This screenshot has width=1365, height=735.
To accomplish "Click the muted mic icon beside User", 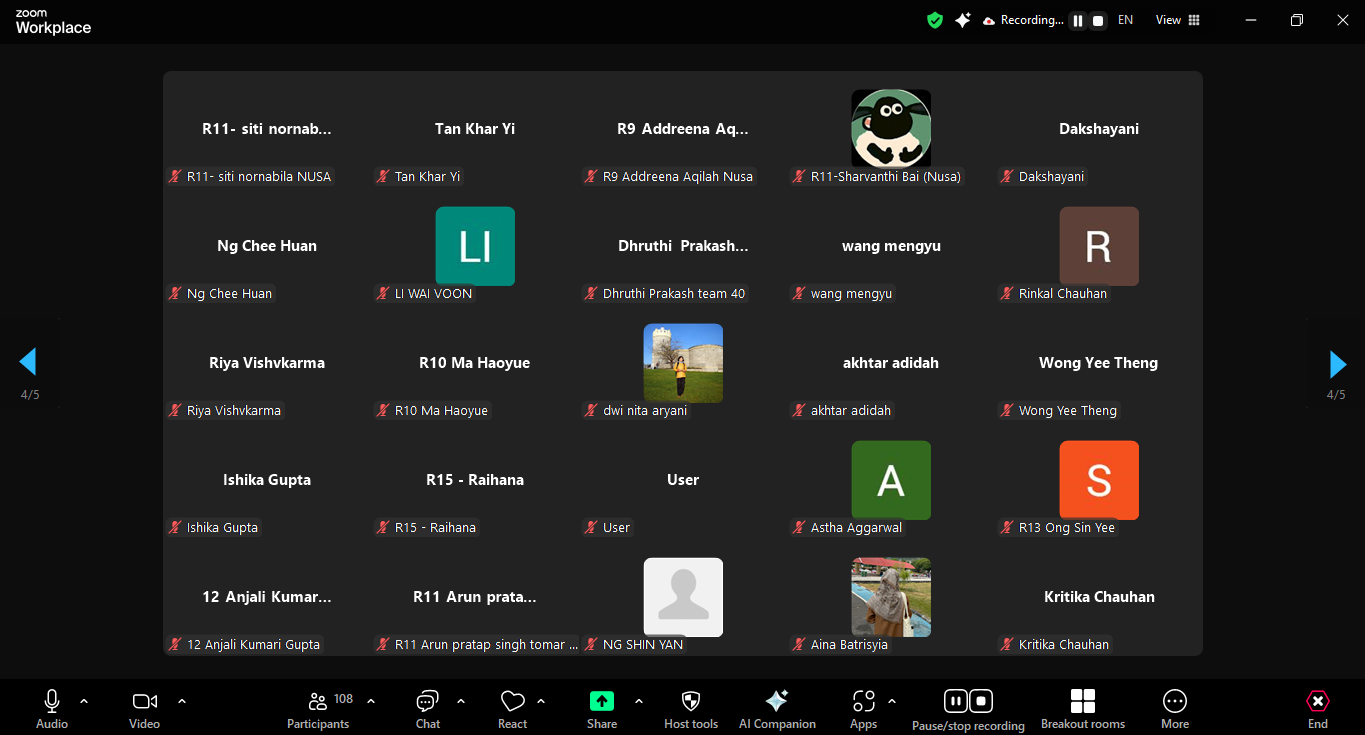I will 591,527.
